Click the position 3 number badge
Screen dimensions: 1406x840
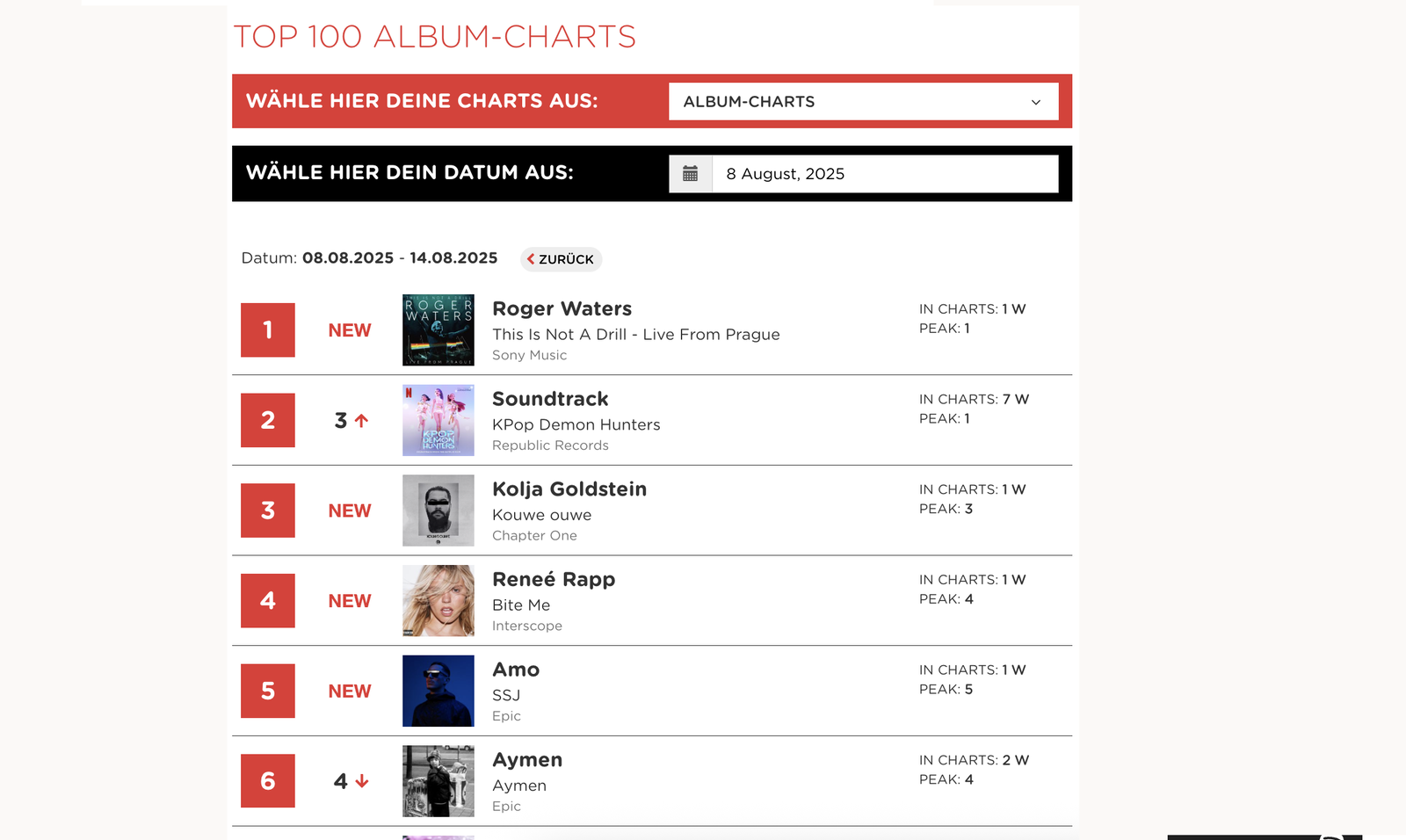click(267, 510)
